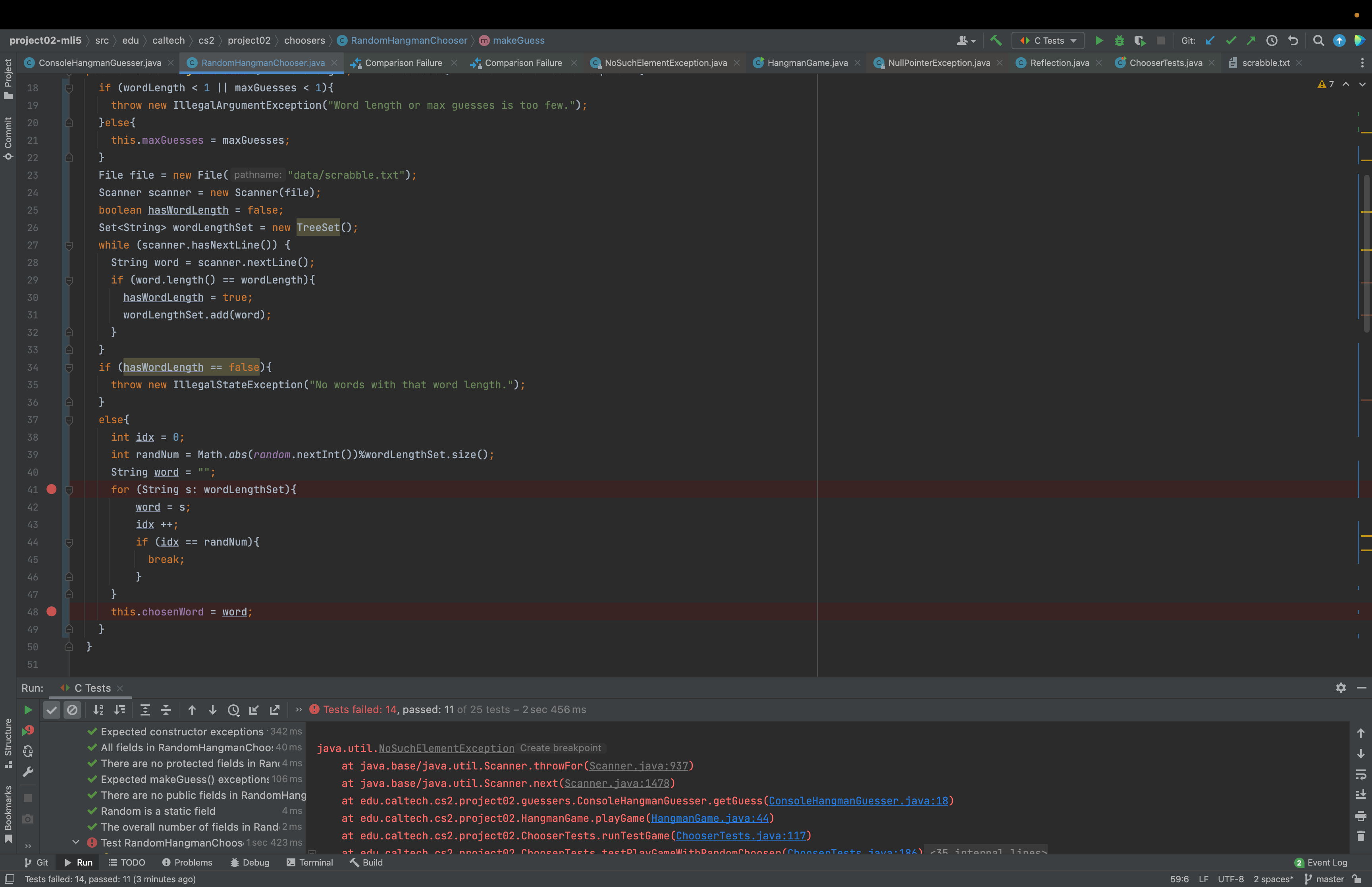Collapse the Test RandomHangmanChooser tree node
The width and height of the screenshot is (1372, 887).
[x=75, y=842]
